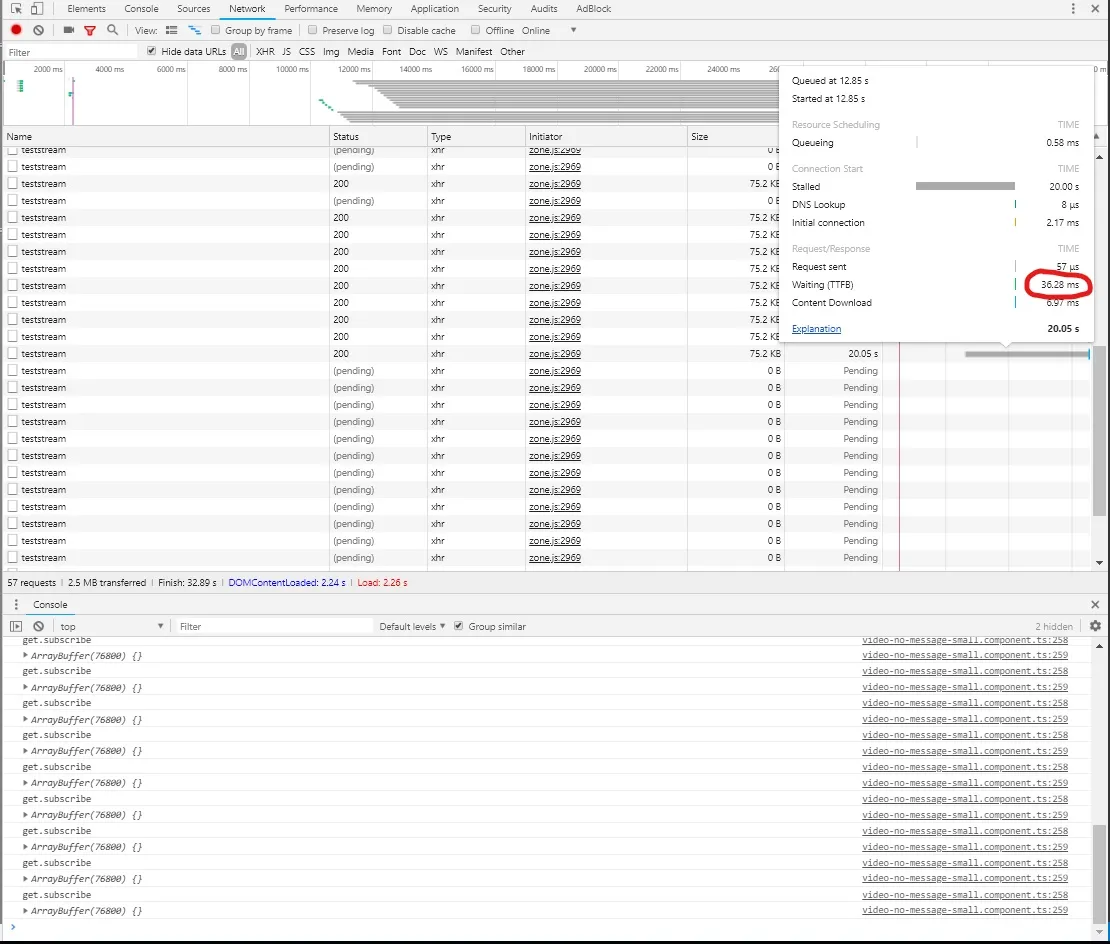Viewport: 1110px width, 944px height.
Task: Open the console context 'top' dropdown
Action: pos(112,626)
